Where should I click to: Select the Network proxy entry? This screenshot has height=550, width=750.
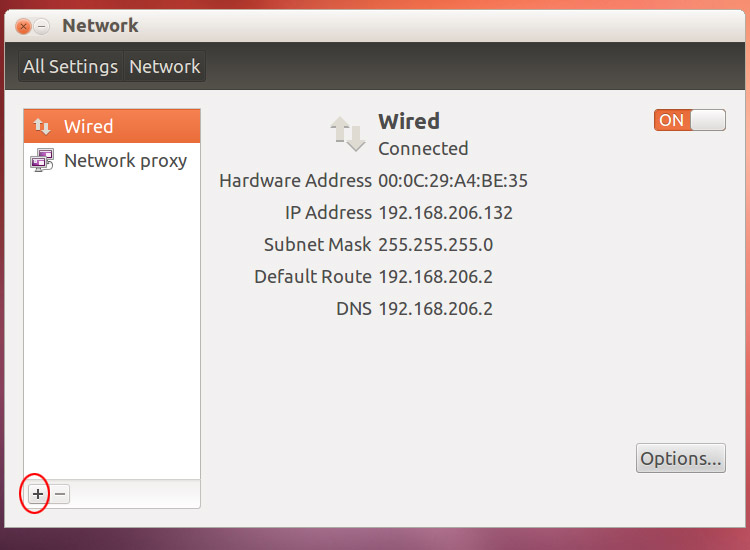click(x=112, y=160)
